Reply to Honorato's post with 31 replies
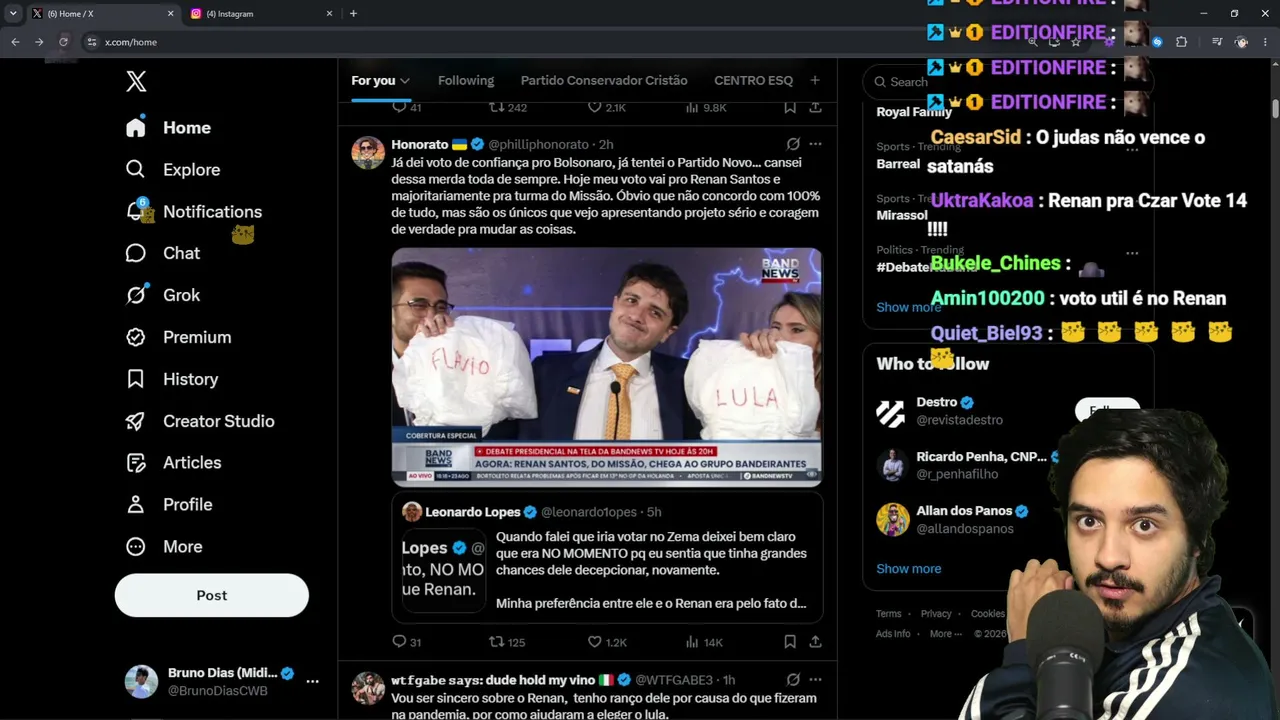The width and height of the screenshot is (1280, 720). 406,642
